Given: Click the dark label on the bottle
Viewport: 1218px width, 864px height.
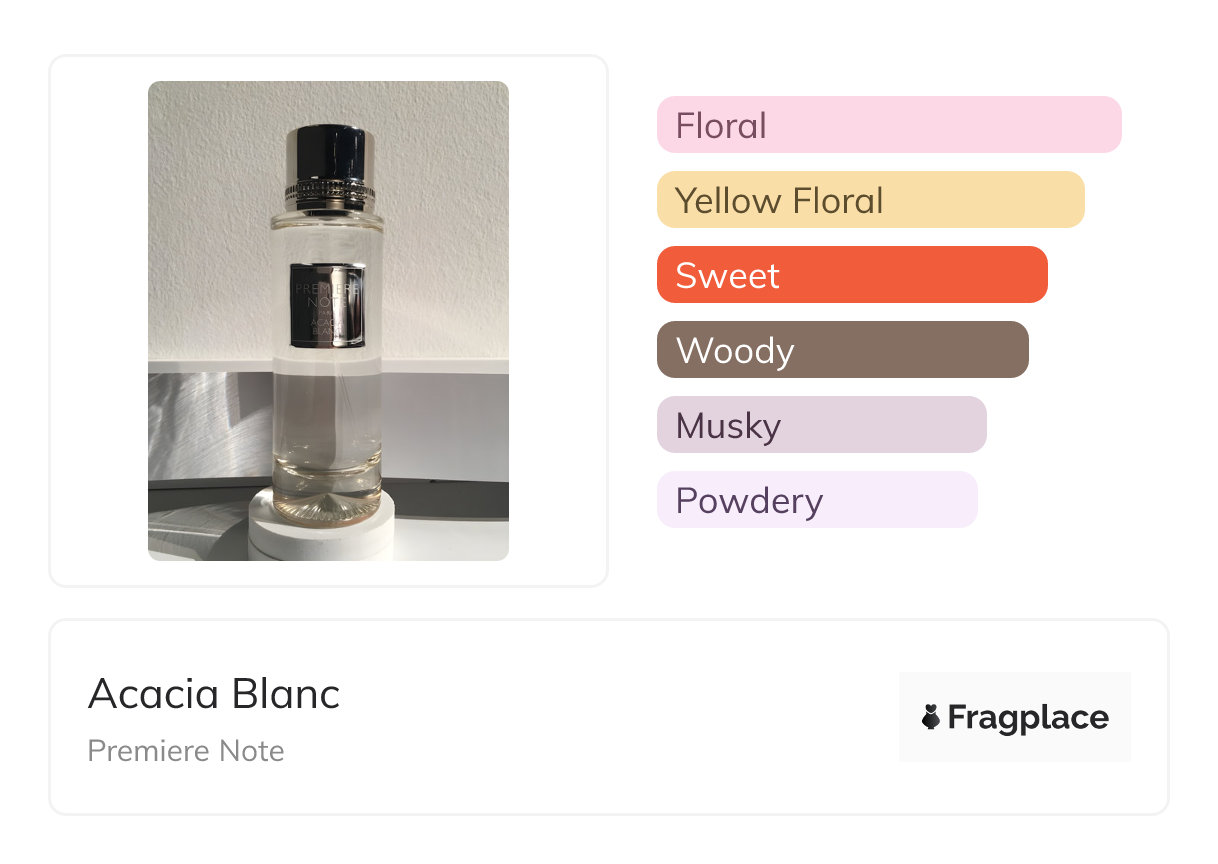Looking at the screenshot, I should (x=328, y=305).
